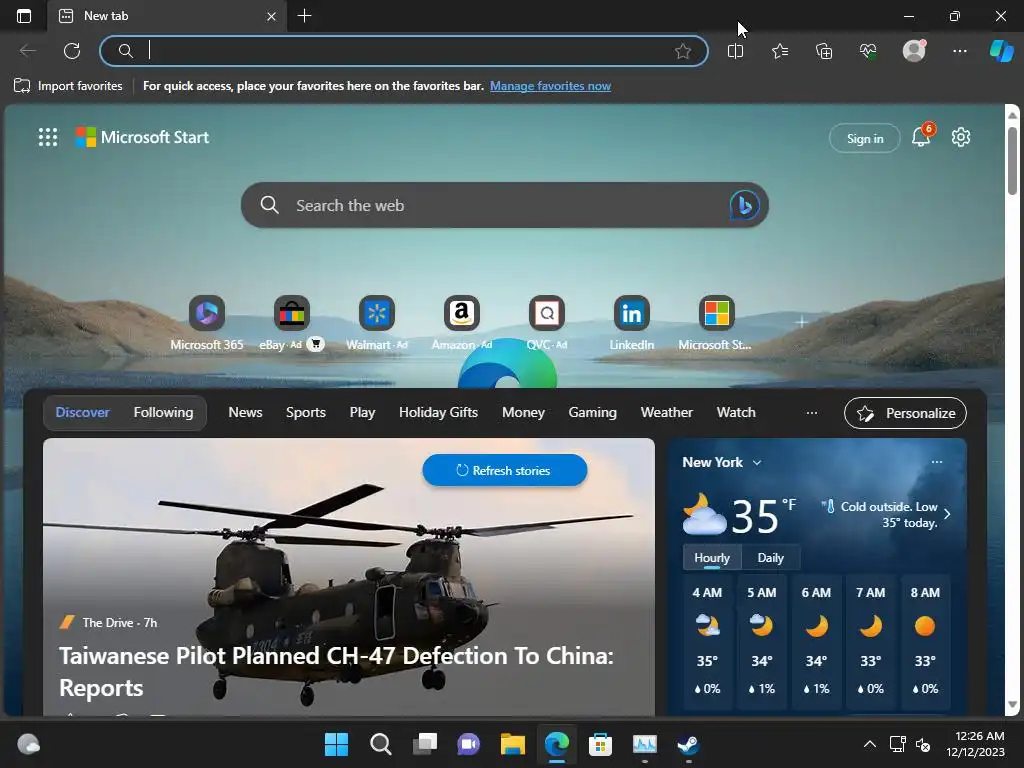Open the Personalize feed button
The width and height of the screenshot is (1024, 768).
tap(905, 413)
